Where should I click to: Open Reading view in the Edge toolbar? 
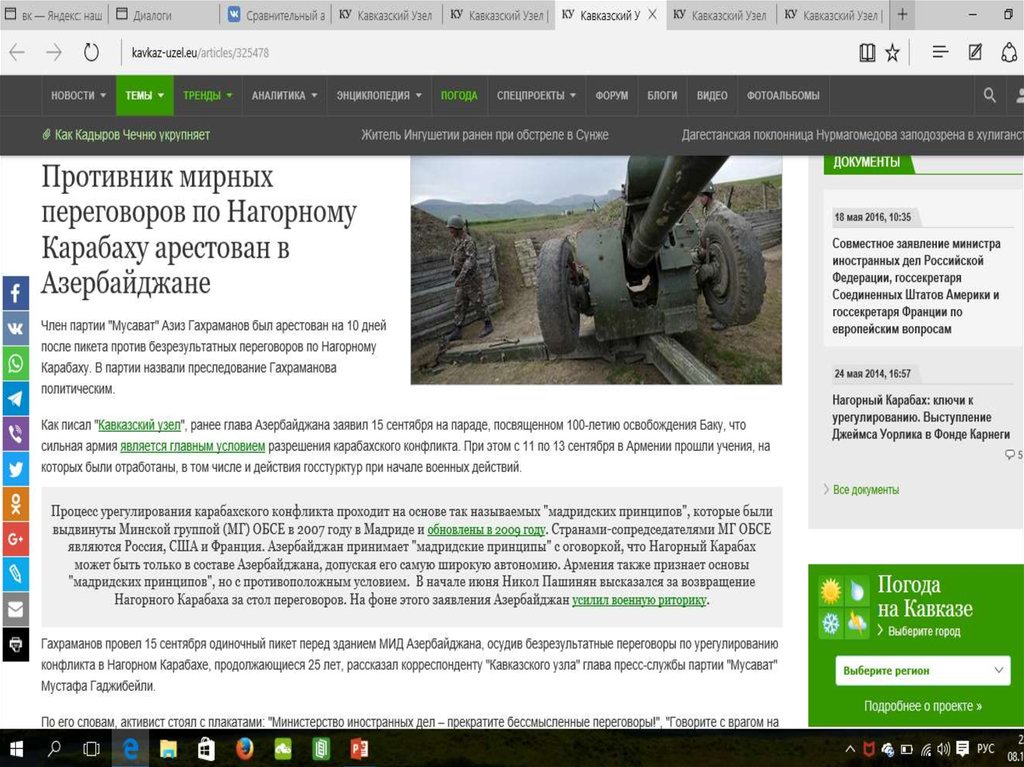pos(867,52)
